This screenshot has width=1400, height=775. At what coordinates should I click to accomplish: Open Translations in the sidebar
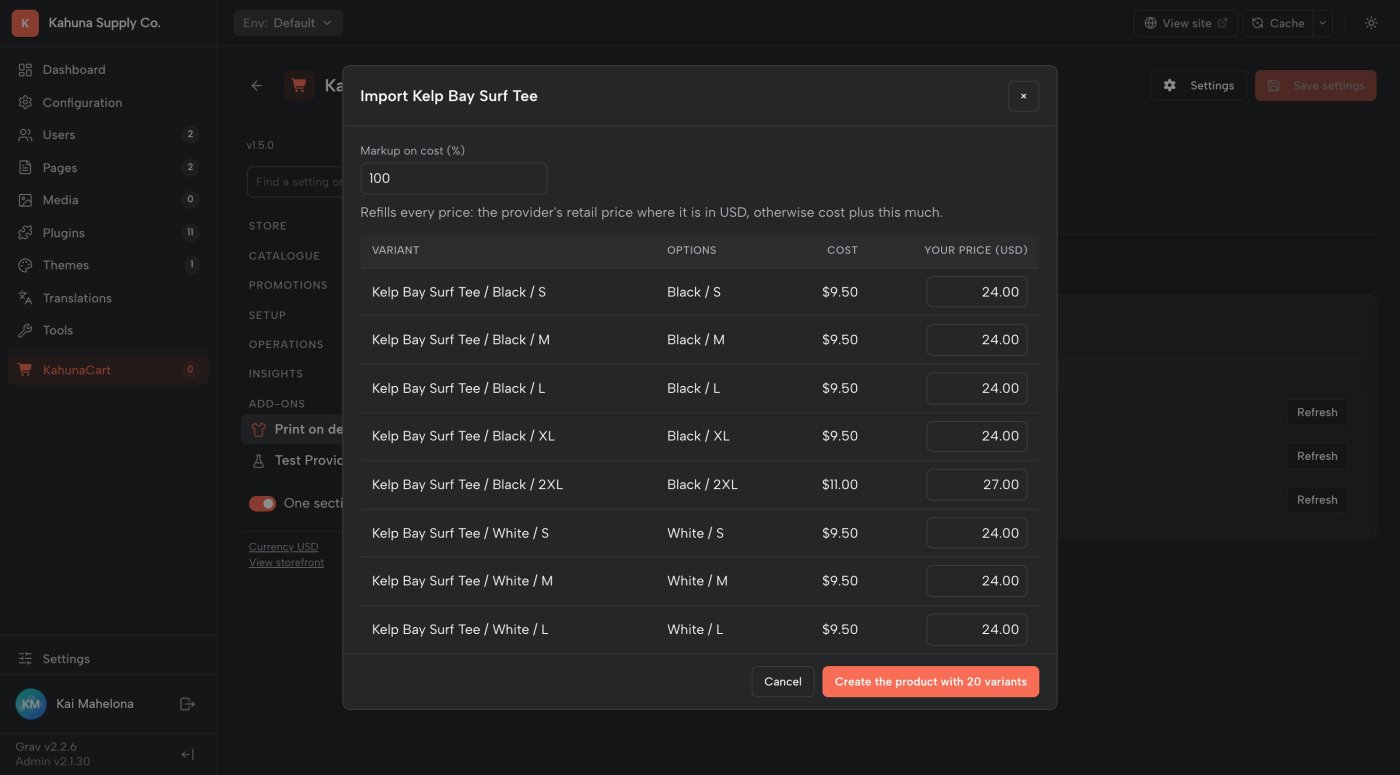[108, 298]
